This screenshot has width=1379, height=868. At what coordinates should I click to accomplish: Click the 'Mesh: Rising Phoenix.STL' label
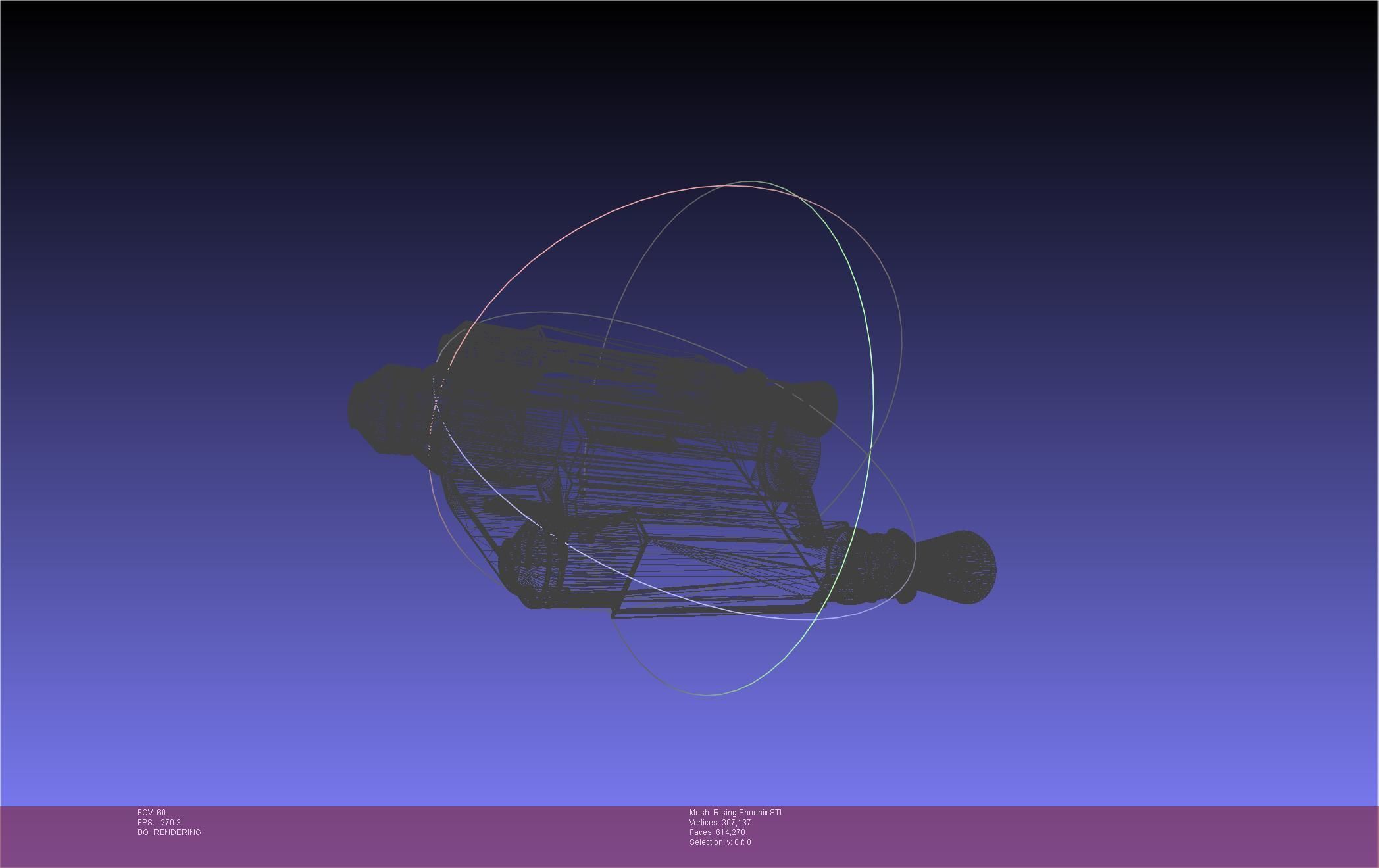(736, 813)
